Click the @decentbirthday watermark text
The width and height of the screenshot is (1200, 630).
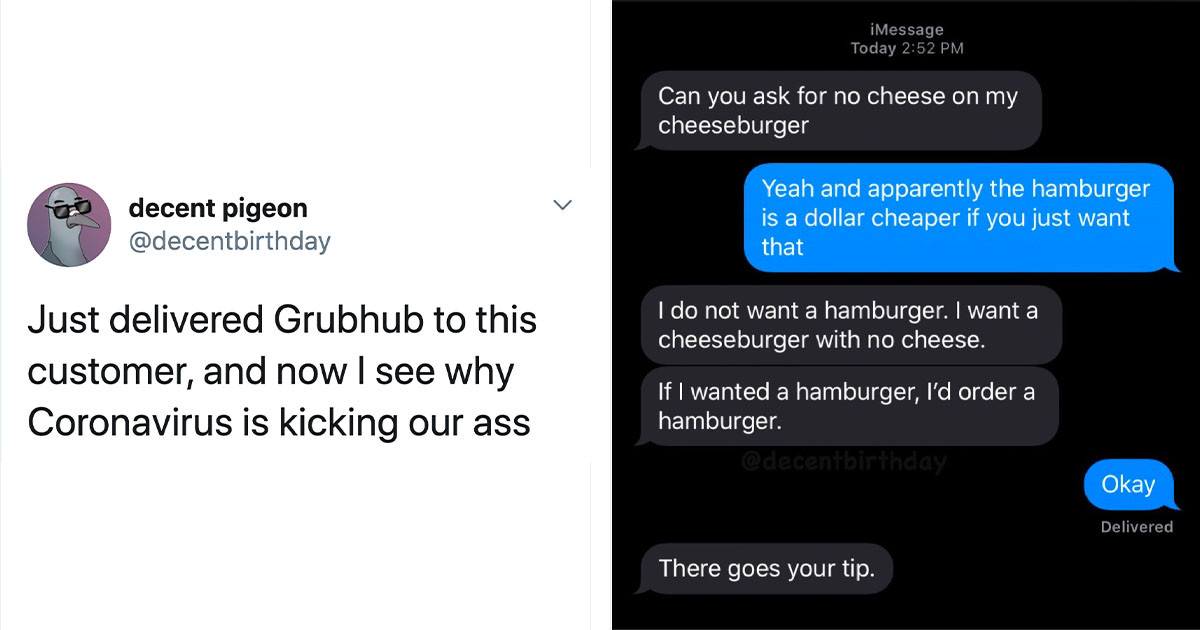pos(844,461)
